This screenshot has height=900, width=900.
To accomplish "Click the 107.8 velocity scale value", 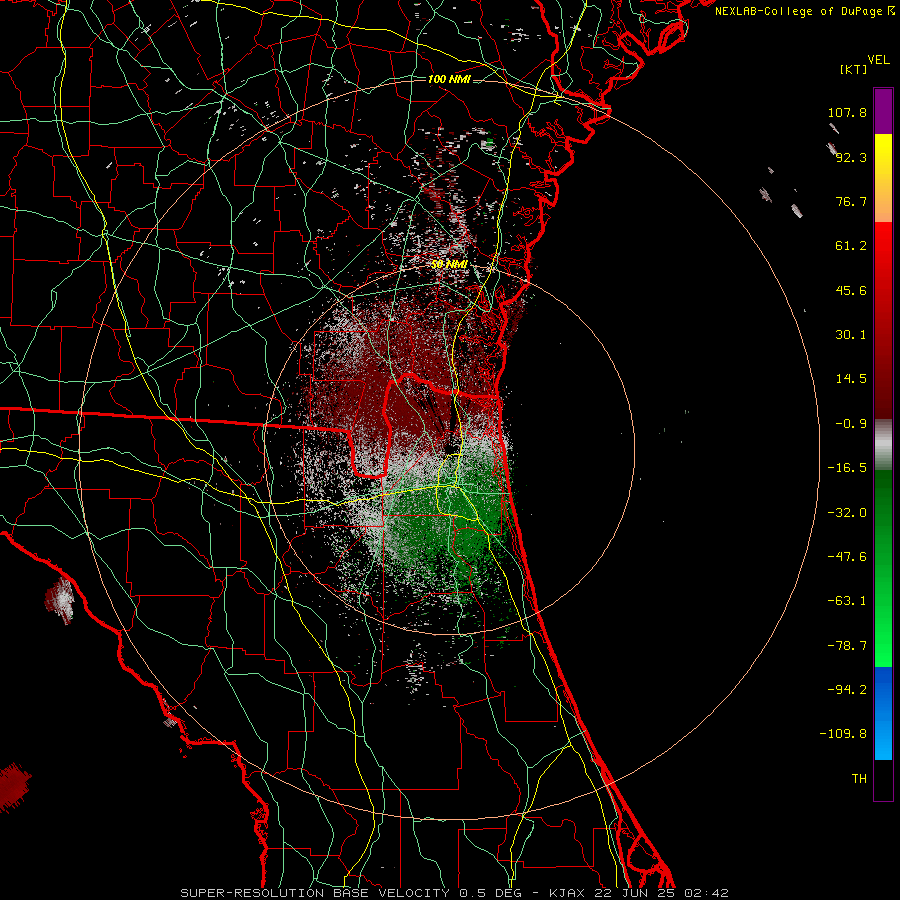I will (x=847, y=112).
